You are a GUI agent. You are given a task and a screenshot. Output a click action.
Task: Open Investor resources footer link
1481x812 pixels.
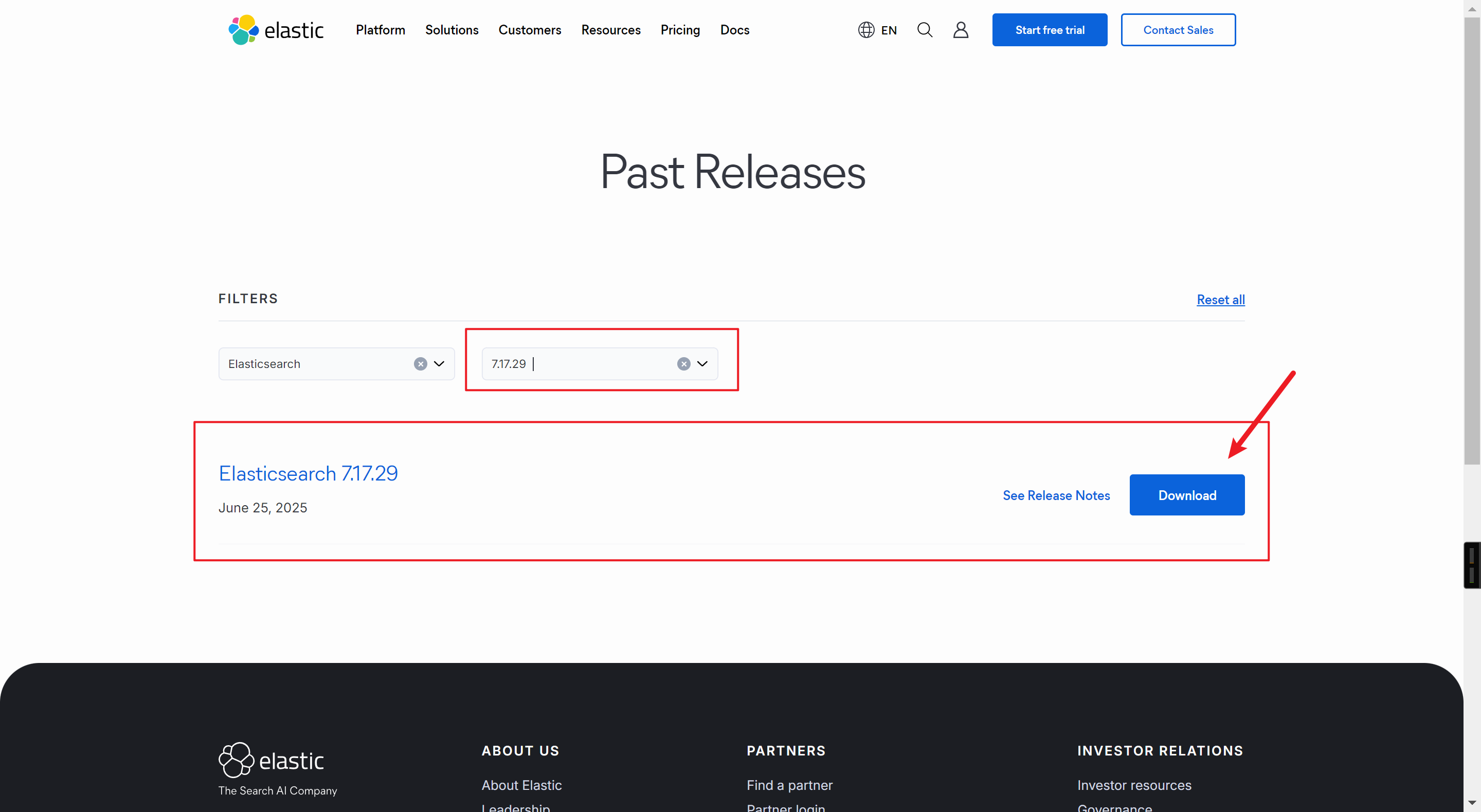tap(1134, 785)
